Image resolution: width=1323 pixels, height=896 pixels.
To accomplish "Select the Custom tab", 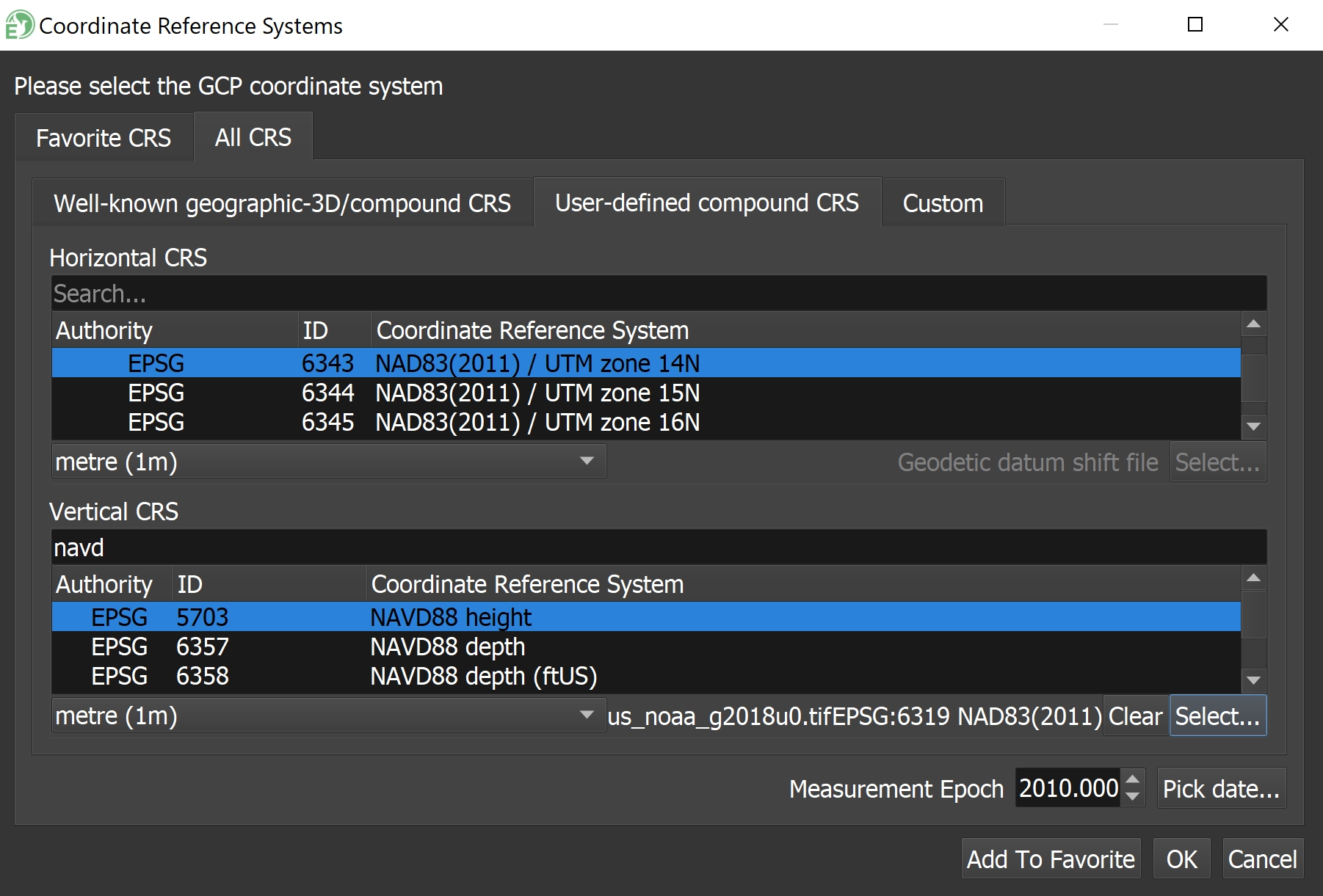I will click(943, 203).
